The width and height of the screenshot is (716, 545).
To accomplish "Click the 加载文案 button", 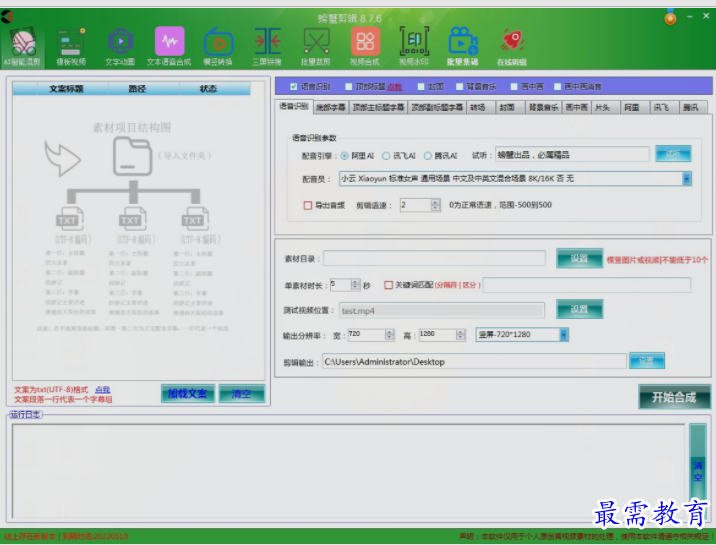I will pos(188,393).
